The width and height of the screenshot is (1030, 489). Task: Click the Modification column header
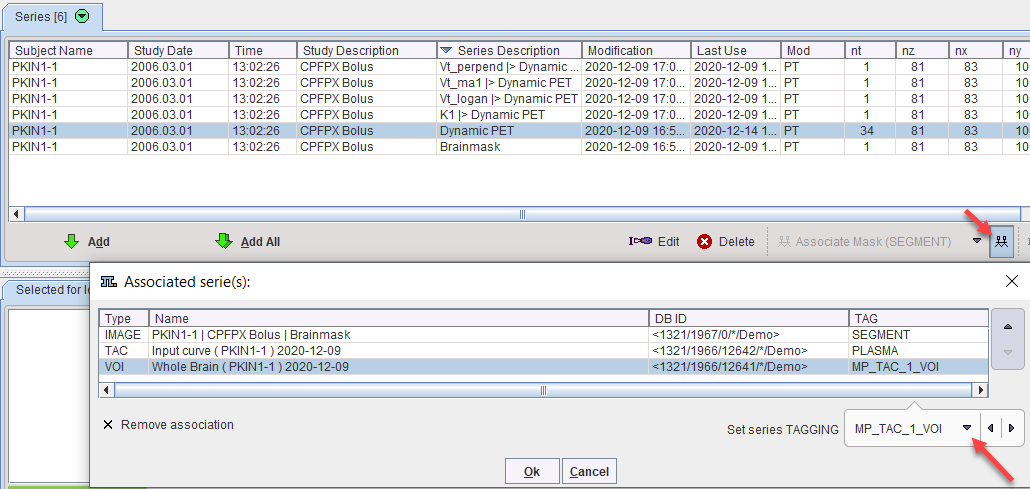pyautogui.click(x=636, y=51)
